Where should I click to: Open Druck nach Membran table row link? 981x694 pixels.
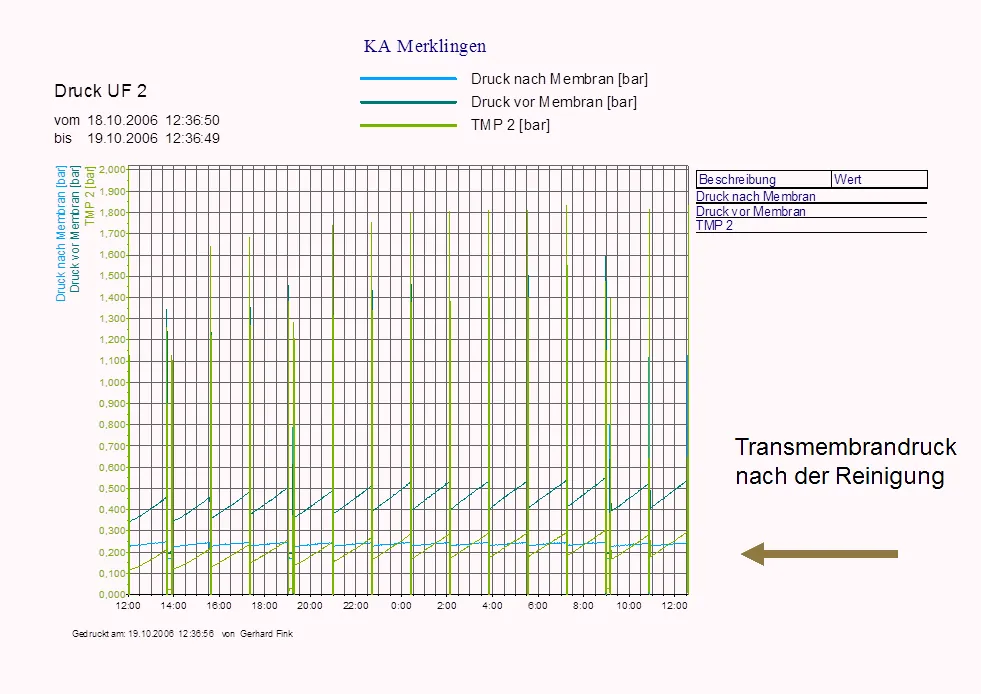point(756,196)
